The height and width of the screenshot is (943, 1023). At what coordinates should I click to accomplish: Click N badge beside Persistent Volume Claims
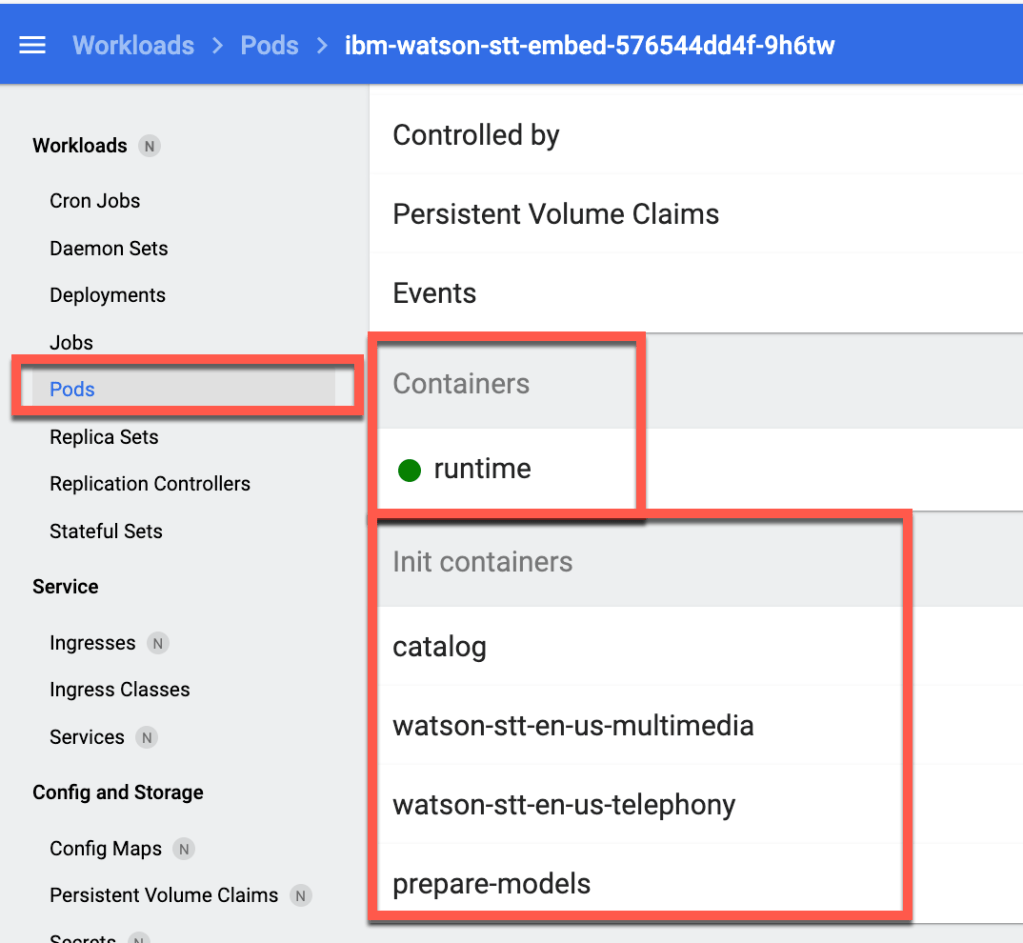(300, 896)
